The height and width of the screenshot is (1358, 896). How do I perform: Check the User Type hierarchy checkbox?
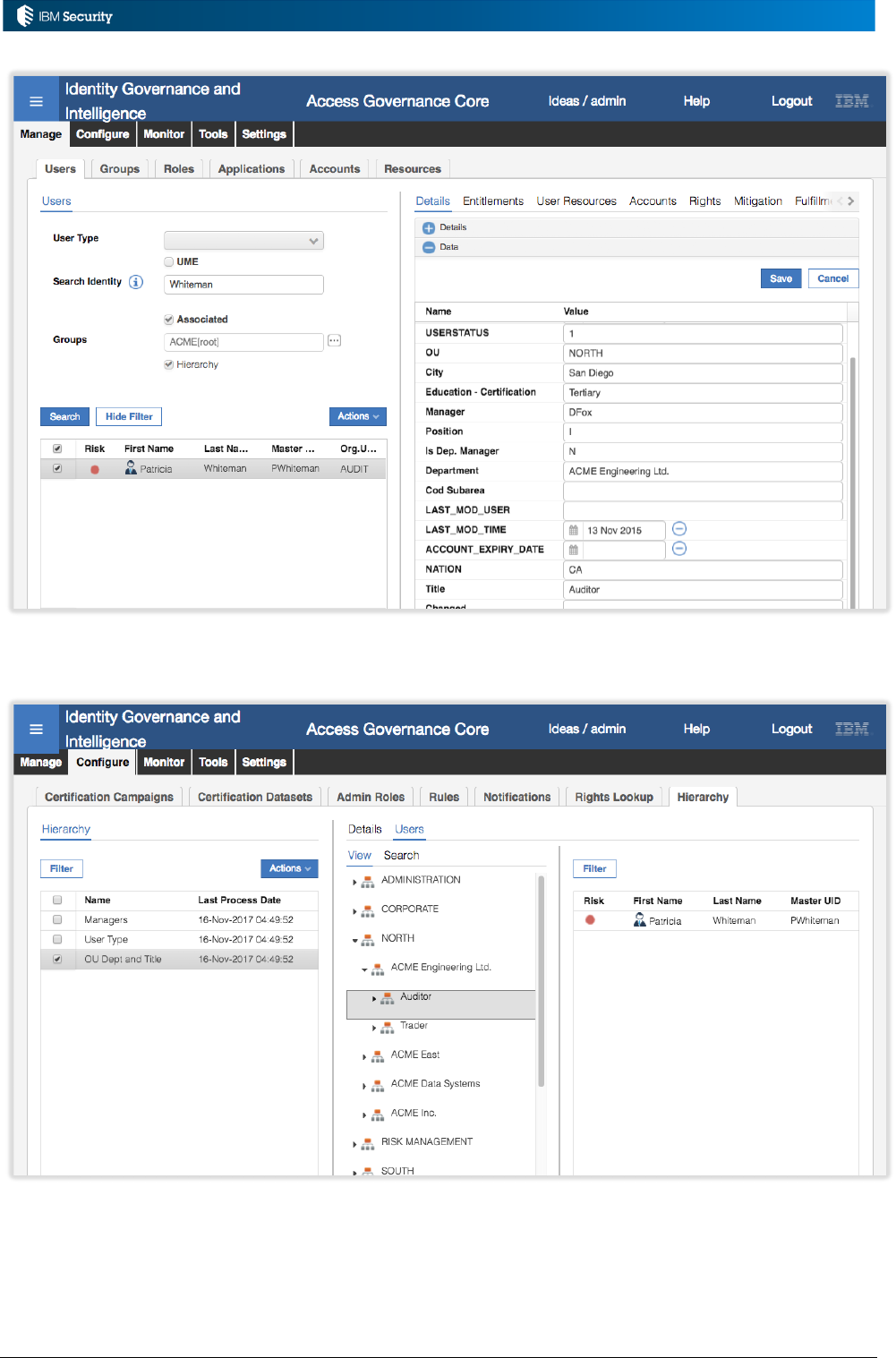pos(57,939)
